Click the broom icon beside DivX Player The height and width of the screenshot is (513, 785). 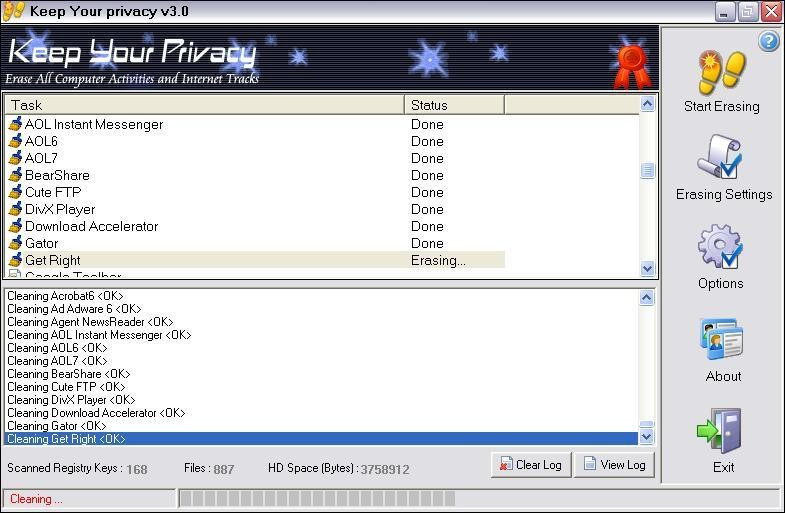pyautogui.click(x=16, y=209)
